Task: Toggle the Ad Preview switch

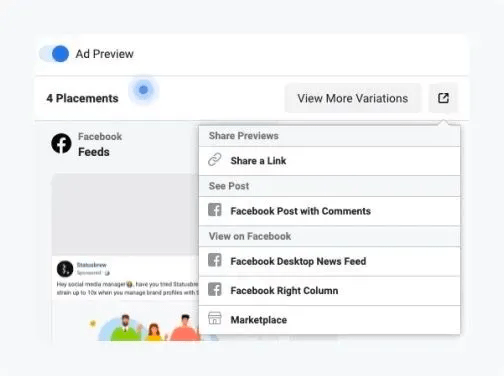Action: [x=54, y=54]
